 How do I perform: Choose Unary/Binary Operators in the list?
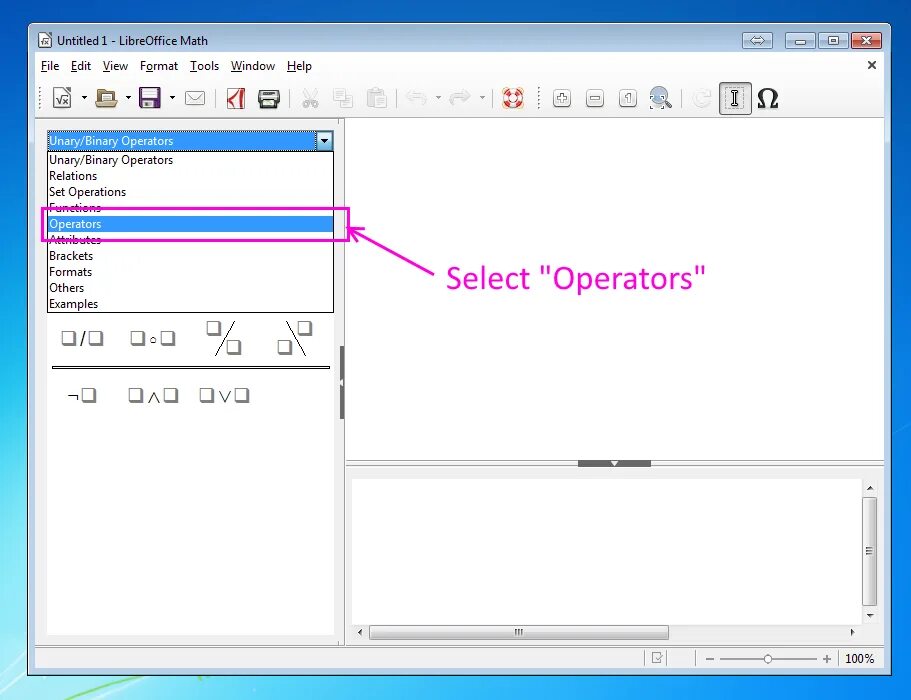191,160
